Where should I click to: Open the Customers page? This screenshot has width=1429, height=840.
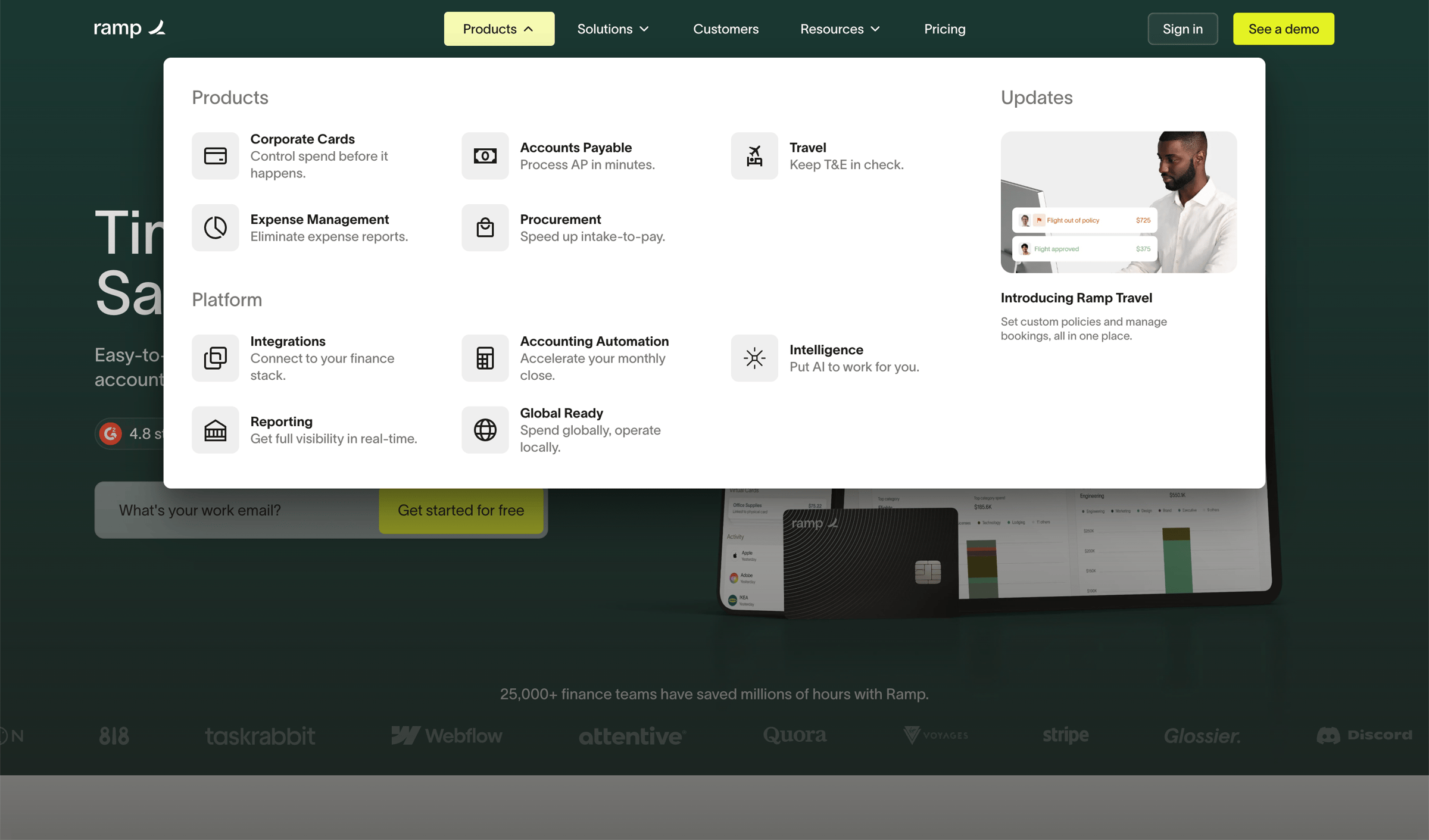pos(726,29)
